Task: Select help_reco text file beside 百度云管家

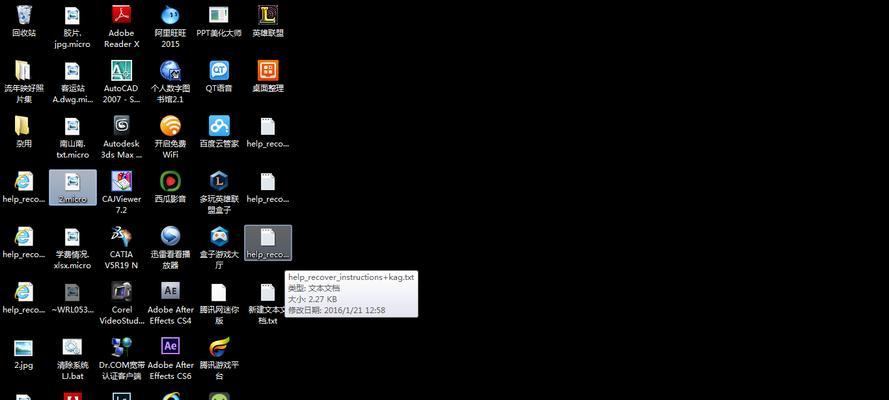Action: tap(268, 132)
